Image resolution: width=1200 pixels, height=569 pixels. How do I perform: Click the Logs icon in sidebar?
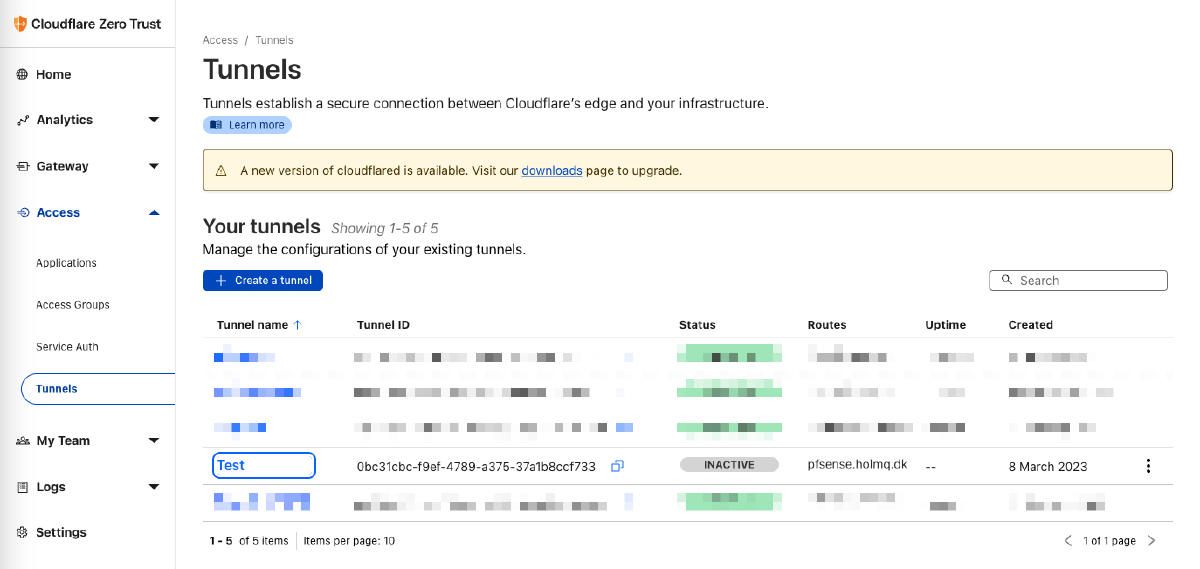point(22,487)
